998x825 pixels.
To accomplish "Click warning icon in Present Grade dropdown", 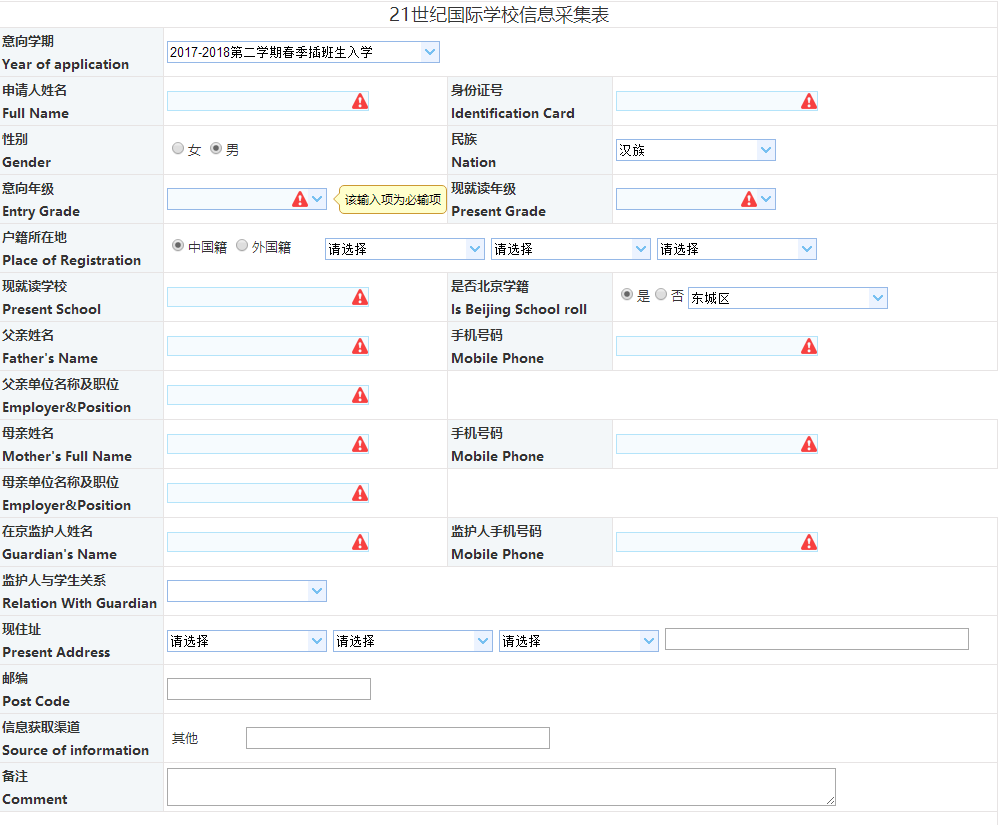I will coord(748,199).
